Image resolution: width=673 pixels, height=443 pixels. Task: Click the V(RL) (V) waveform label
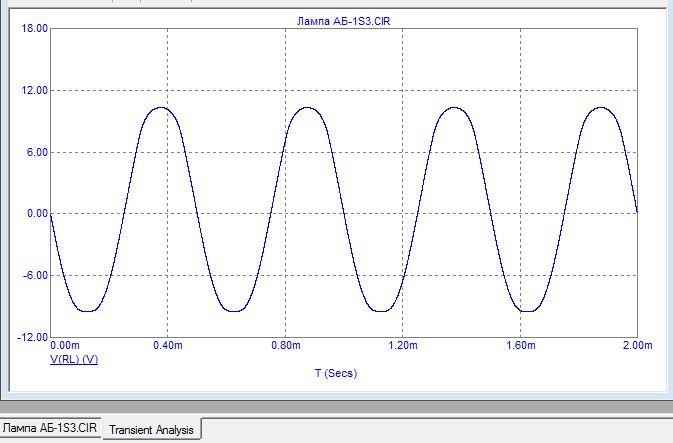74,358
